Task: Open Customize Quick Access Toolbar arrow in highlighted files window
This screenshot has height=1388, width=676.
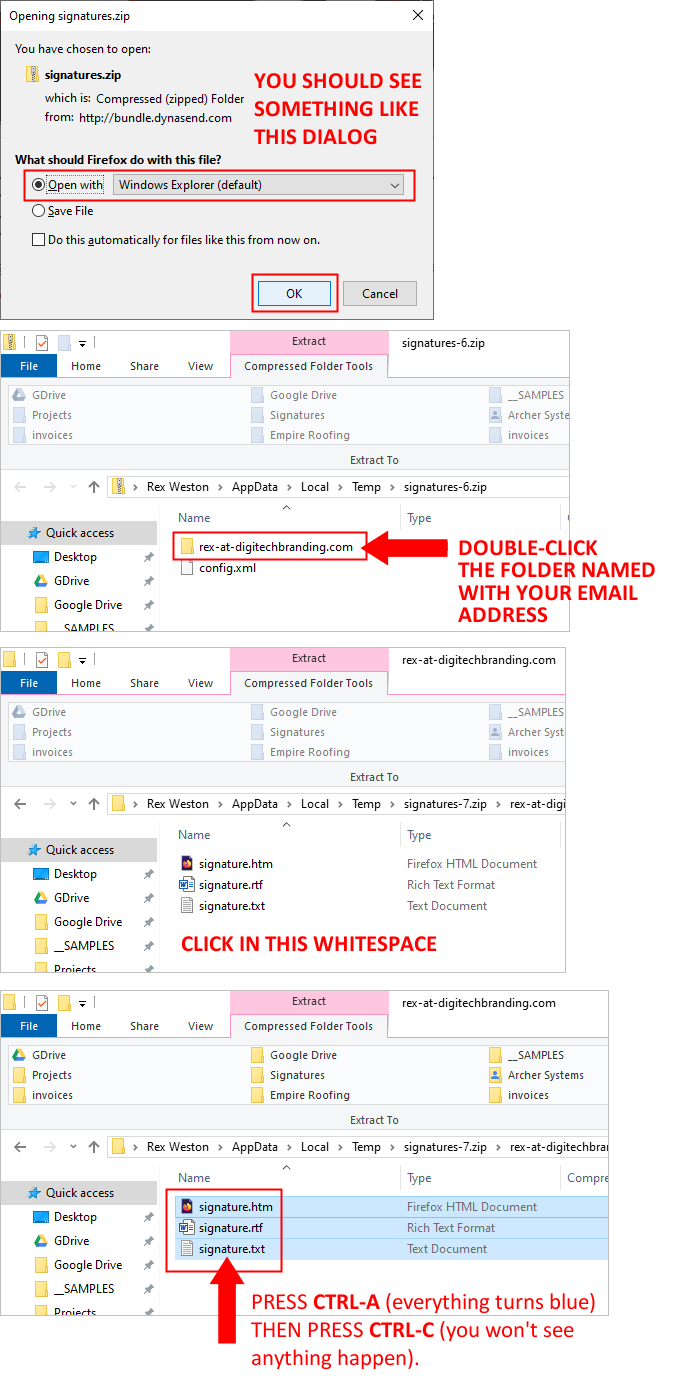Action: click(83, 1003)
